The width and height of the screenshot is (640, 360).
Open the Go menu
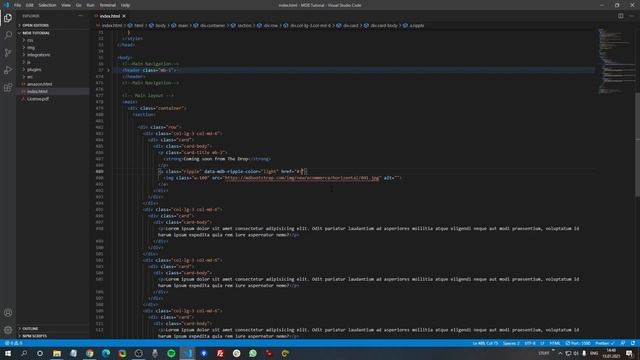pyautogui.click(x=78, y=5)
